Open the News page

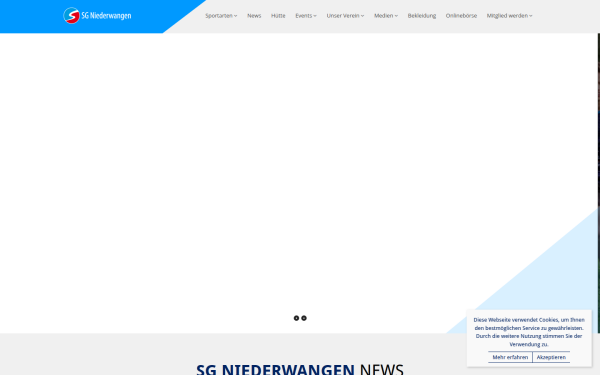[x=254, y=16]
